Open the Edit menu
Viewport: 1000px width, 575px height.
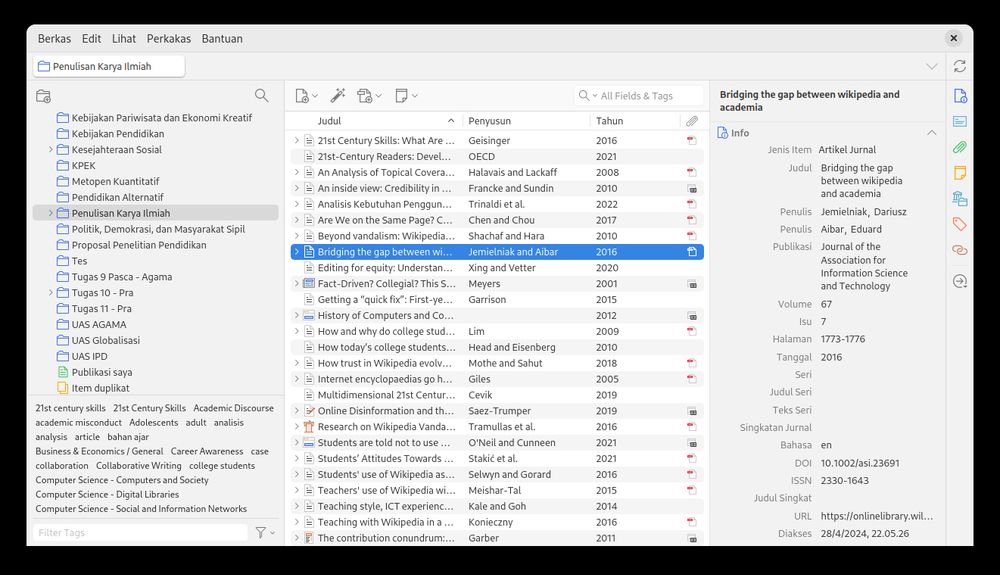click(x=91, y=38)
